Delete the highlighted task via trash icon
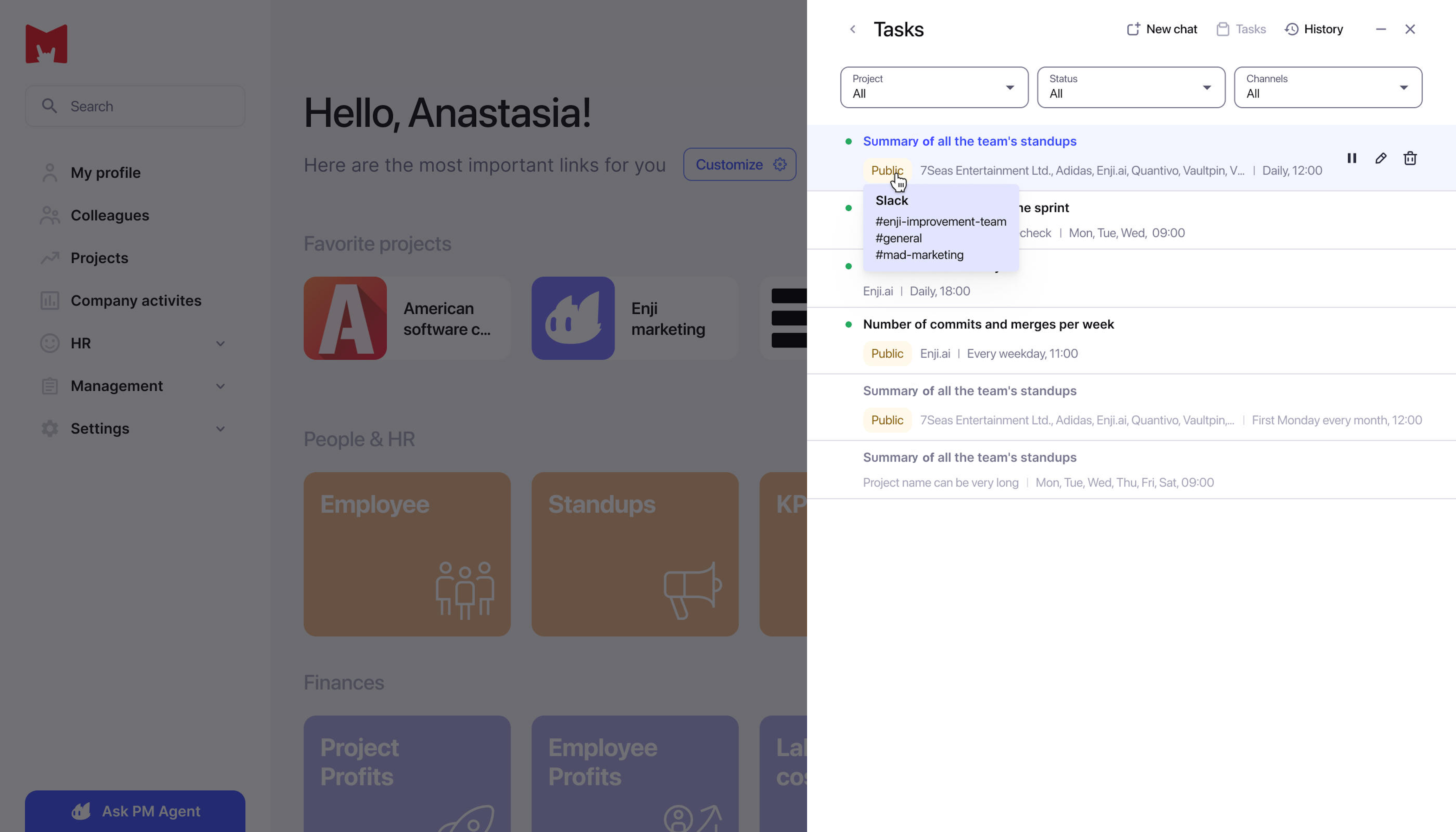Viewport: 1456px width, 832px height. pos(1410,158)
